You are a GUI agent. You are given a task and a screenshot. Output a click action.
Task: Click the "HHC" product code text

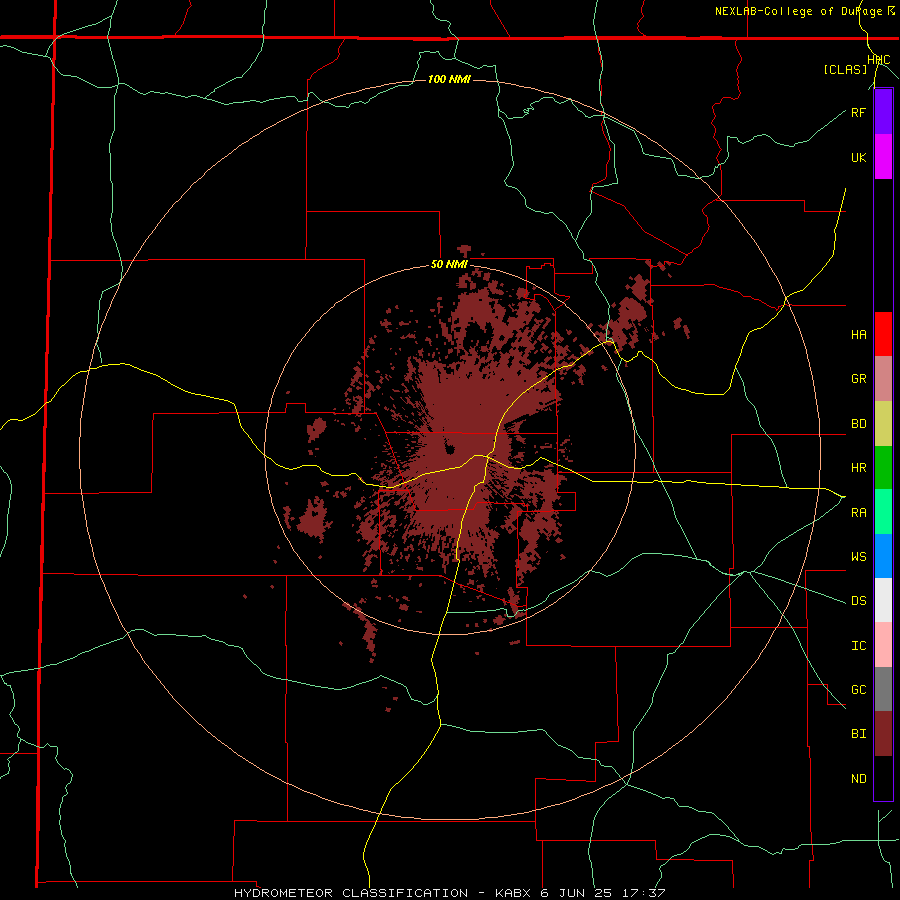coord(879,60)
